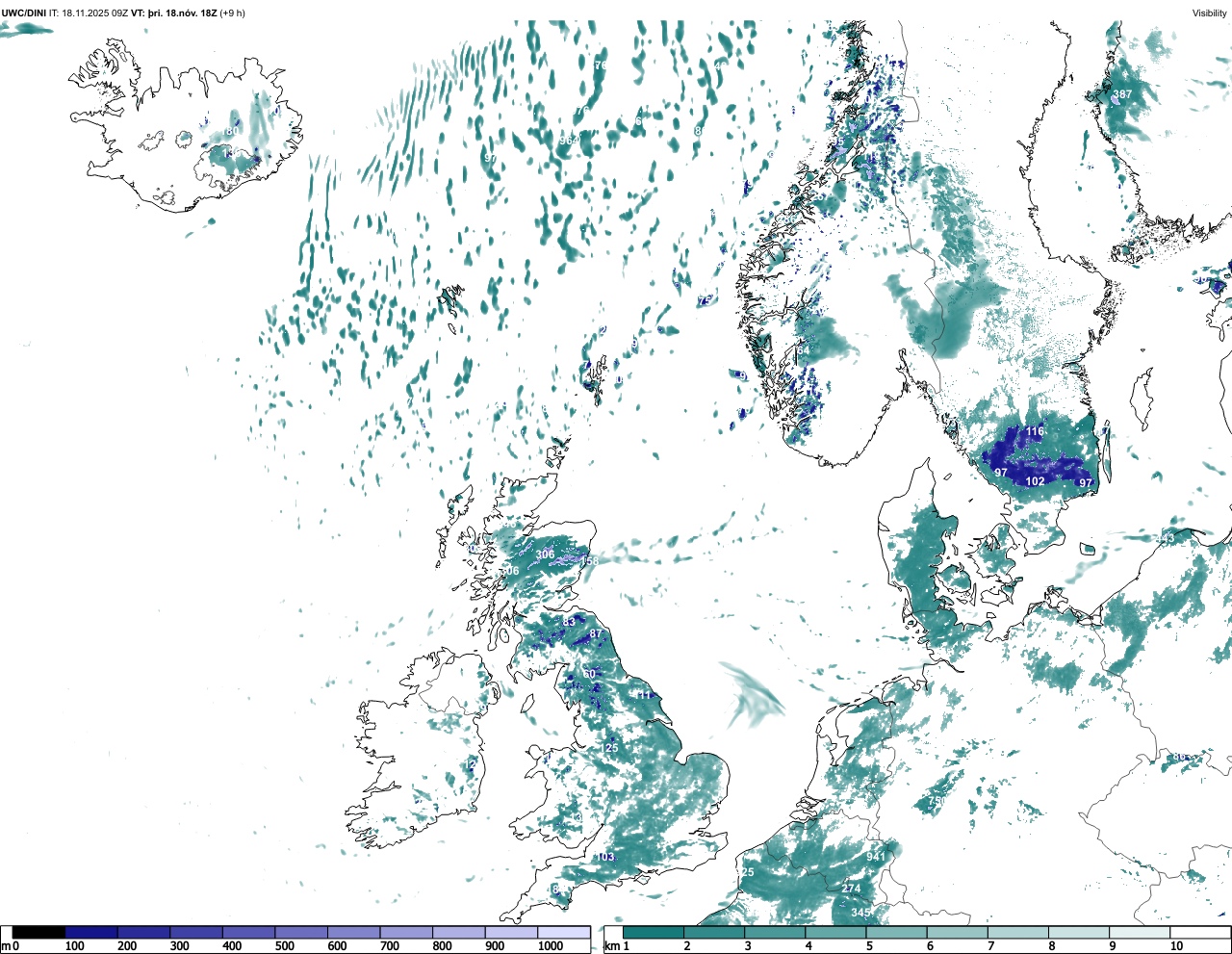
Task: Click the '116' visibility value over Sweden
Action: coord(1035,431)
